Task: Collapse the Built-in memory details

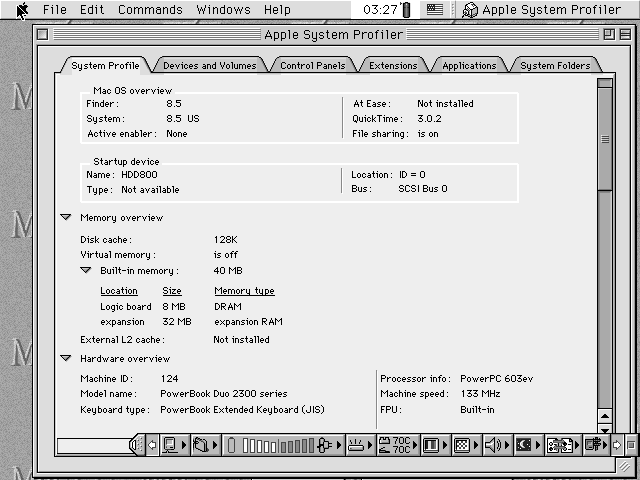Action: click(x=86, y=270)
